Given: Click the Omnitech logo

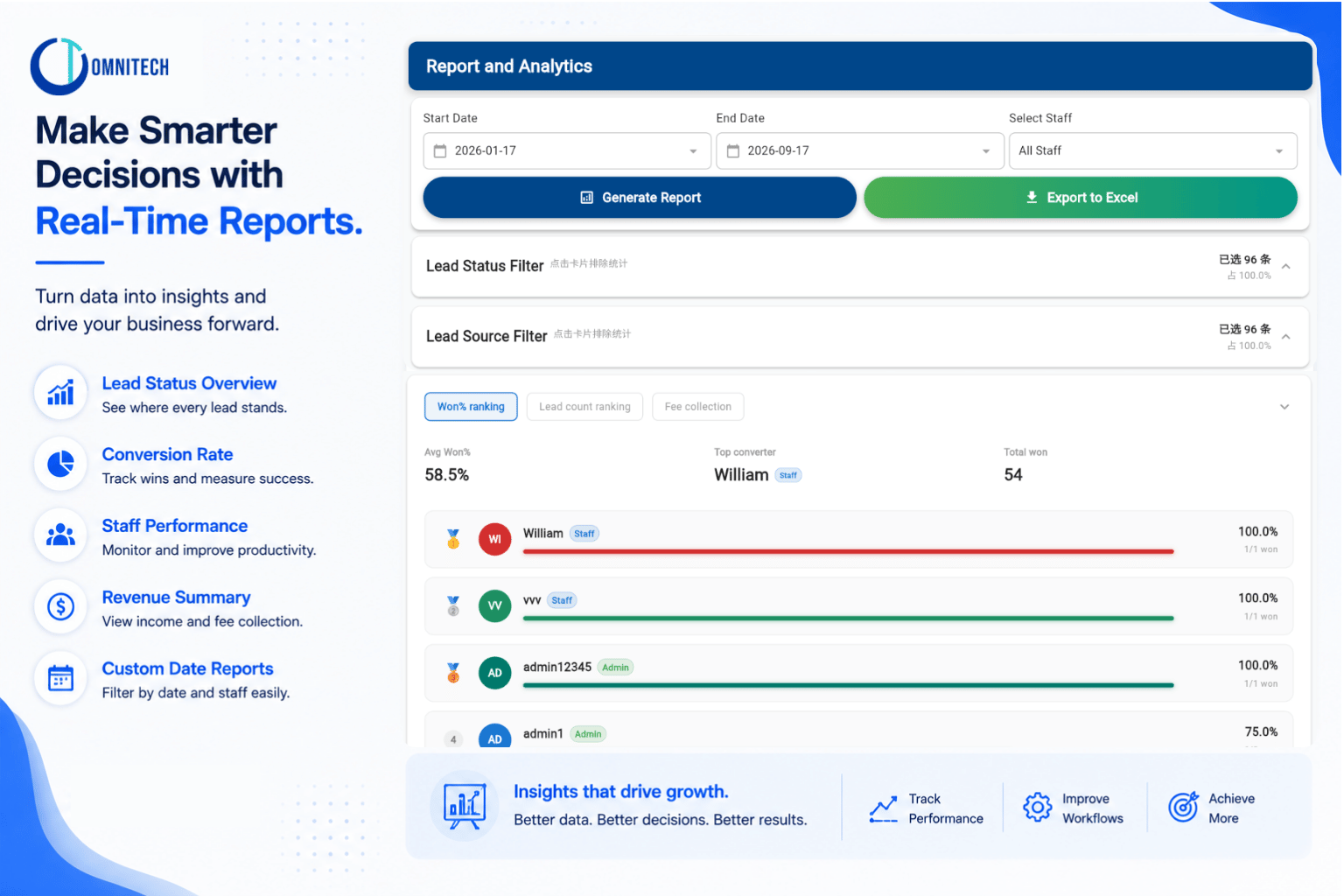Looking at the screenshot, I should 100,66.
